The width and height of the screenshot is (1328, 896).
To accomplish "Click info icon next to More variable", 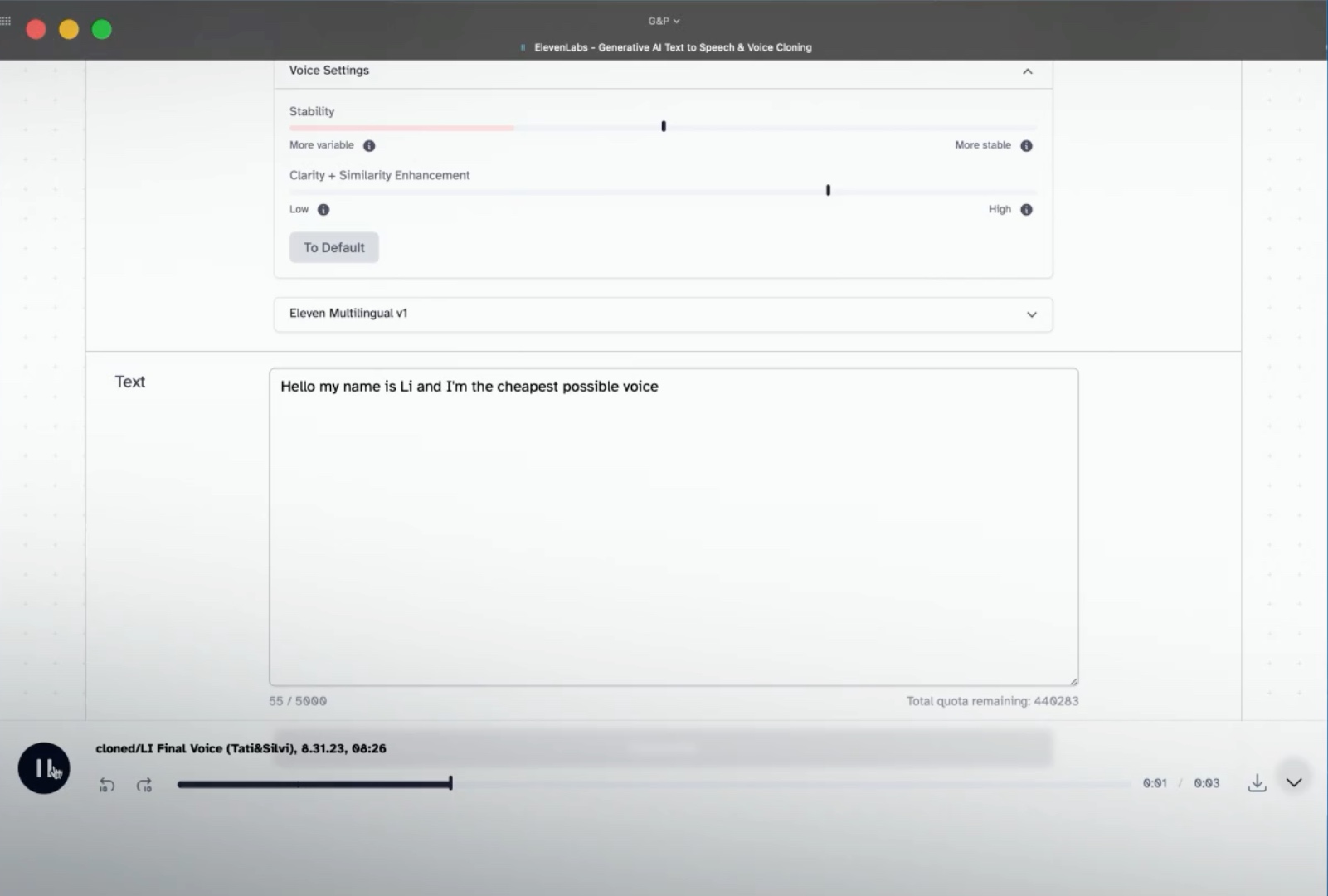I will pyautogui.click(x=369, y=146).
